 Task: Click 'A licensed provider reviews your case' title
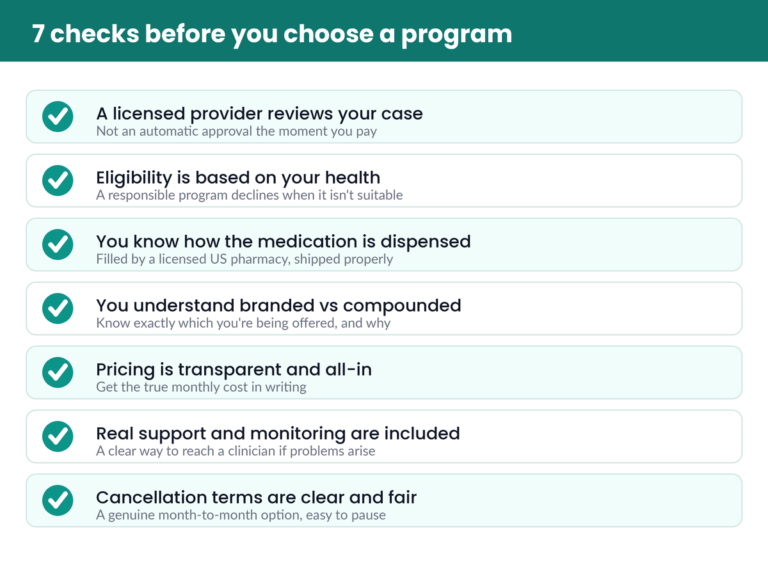pos(259,114)
